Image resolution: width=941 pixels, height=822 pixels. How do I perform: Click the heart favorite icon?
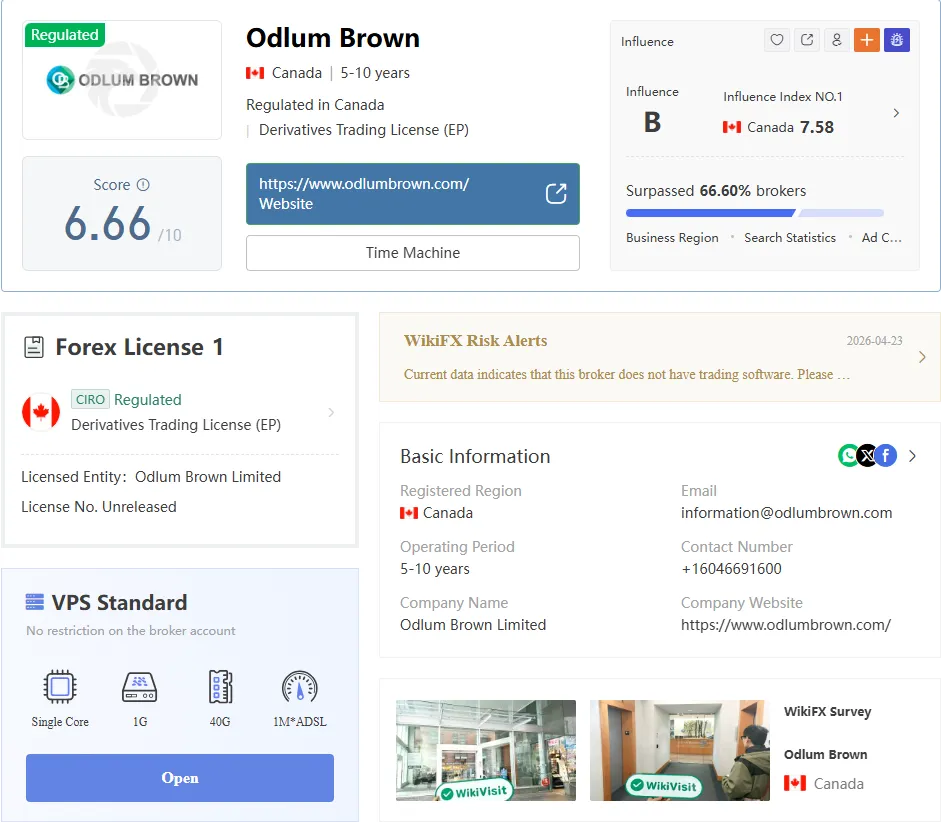(777, 40)
